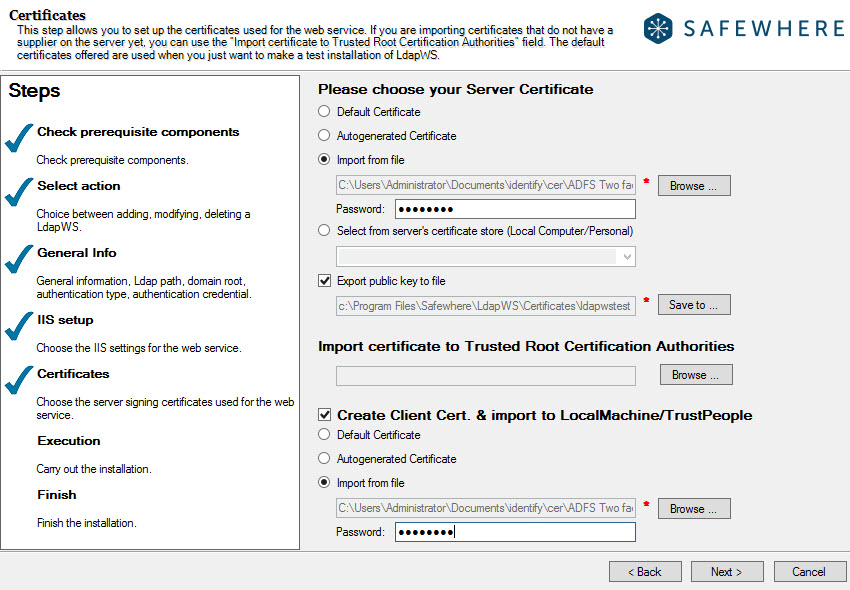The height and width of the screenshot is (590, 850).
Task: Click Save to for exported public key
Action: click(694, 304)
